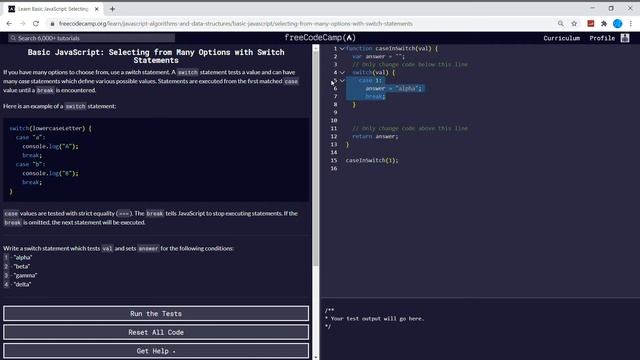Open a new browser tab
This screenshot has width=640, height=360.
(x=112, y=9)
